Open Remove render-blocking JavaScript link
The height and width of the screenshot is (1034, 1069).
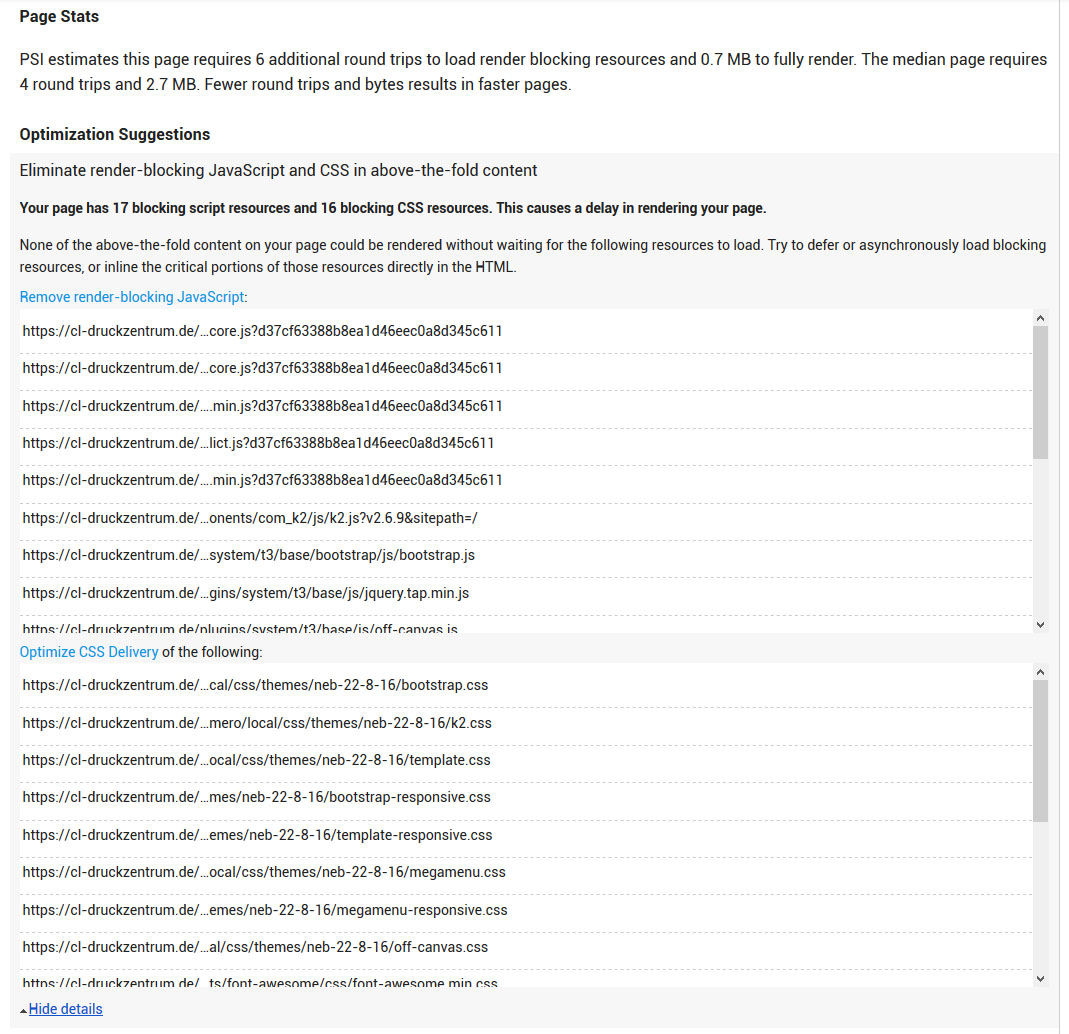132,297
